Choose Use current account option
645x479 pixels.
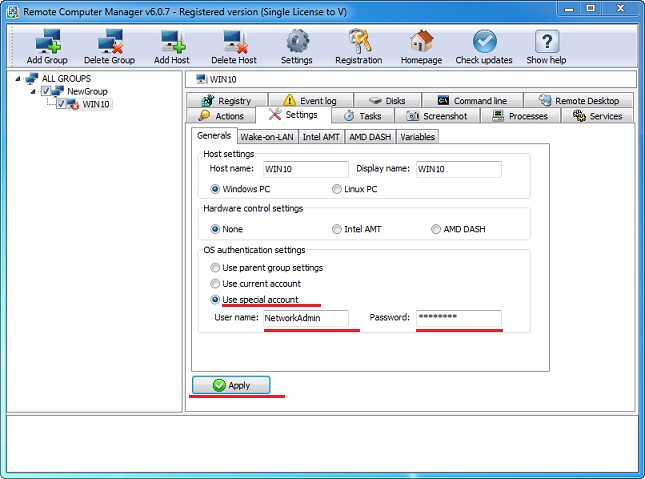(x=215, y=284)
